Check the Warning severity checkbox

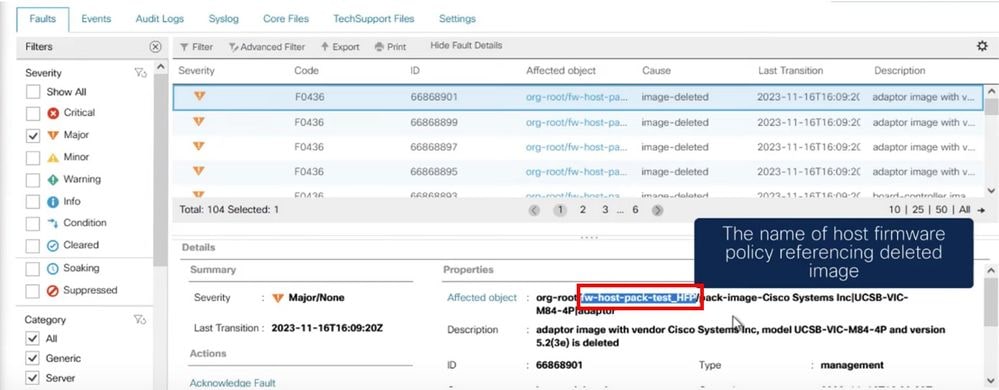pos(32,180)
